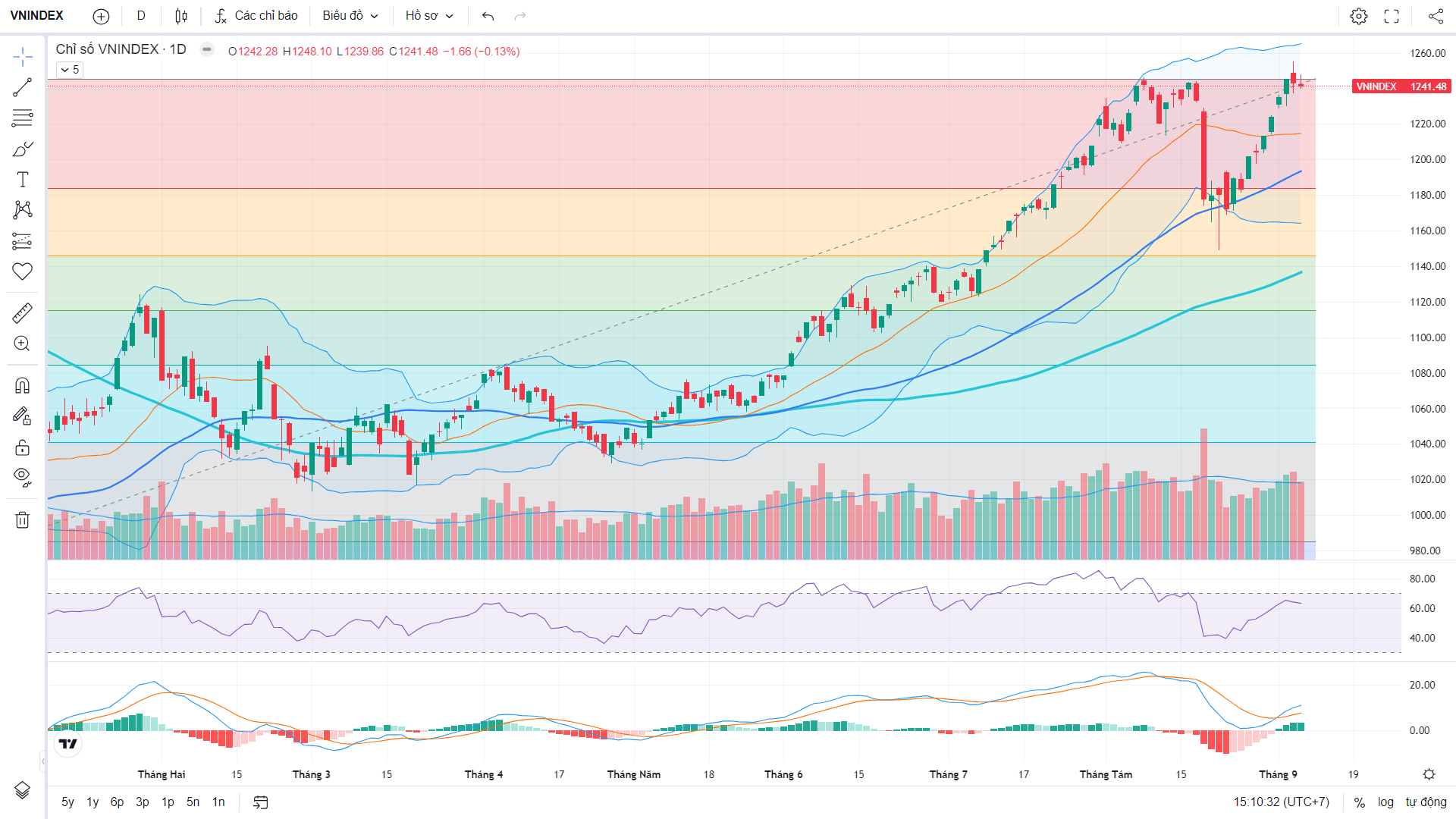Select the Fibonacci retracement tool
The image size is (1456, 819).
[23, 118]
